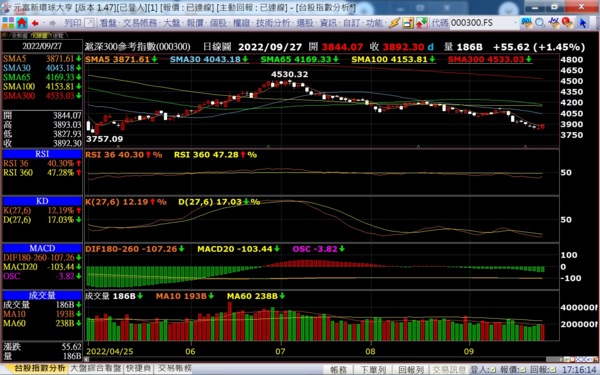Screen dimensions: 600x375
Task: Click the 帳務 button in status bar
Action: (338, 370)
